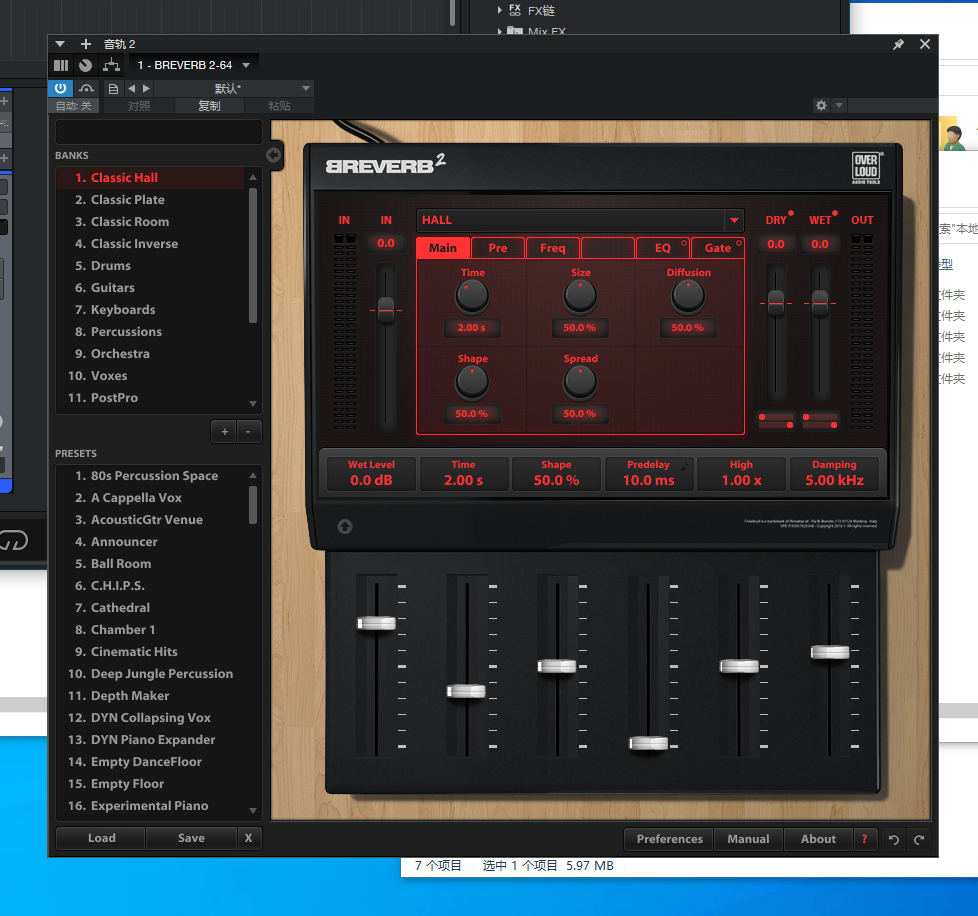Expand the Mix FX folder in the browser
978x916 pixels.
[500, 31]
